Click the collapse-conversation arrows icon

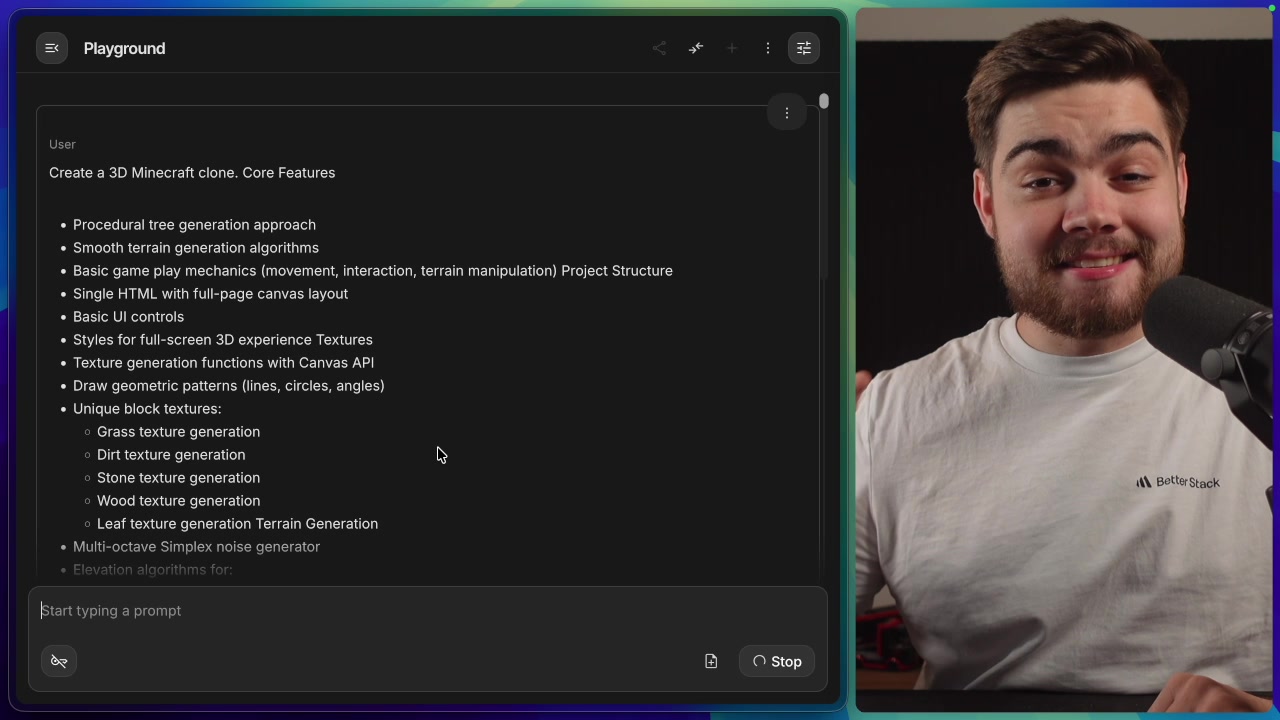pos(695,48)
